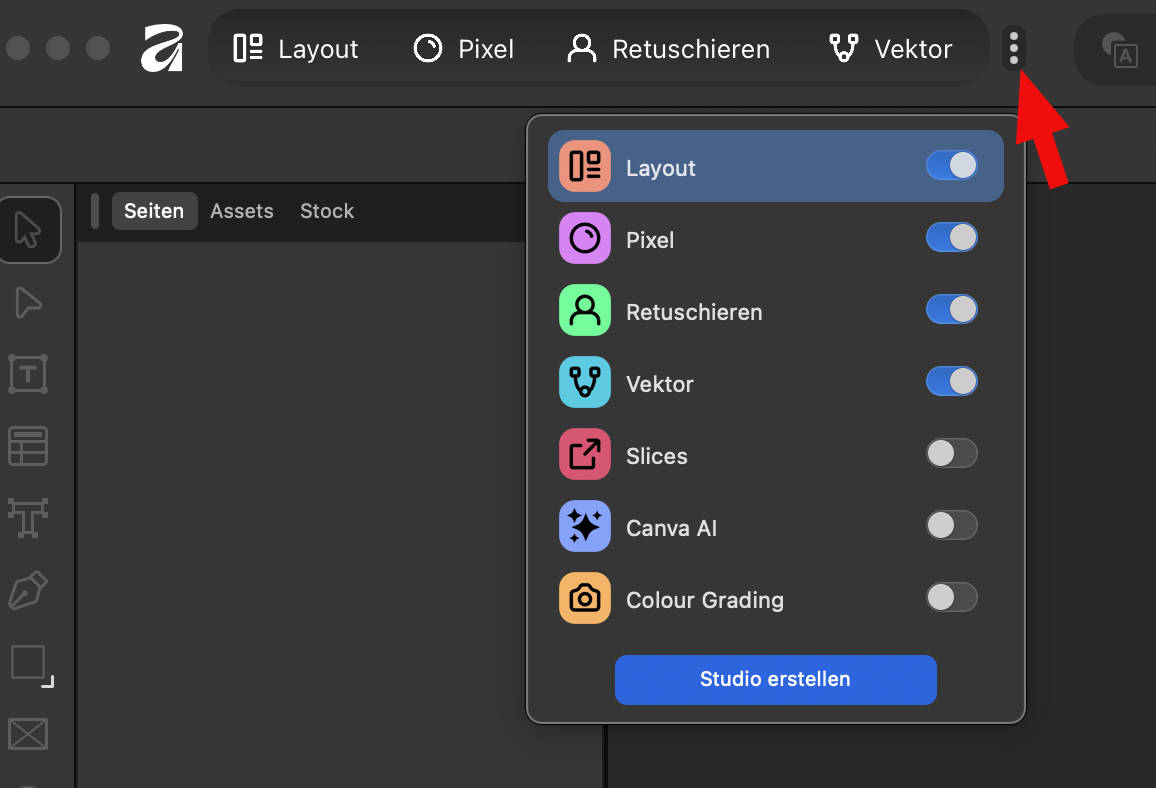1156x788 pixels.
Task: Open the Vektor studio in toolbar
Action: 890,49
